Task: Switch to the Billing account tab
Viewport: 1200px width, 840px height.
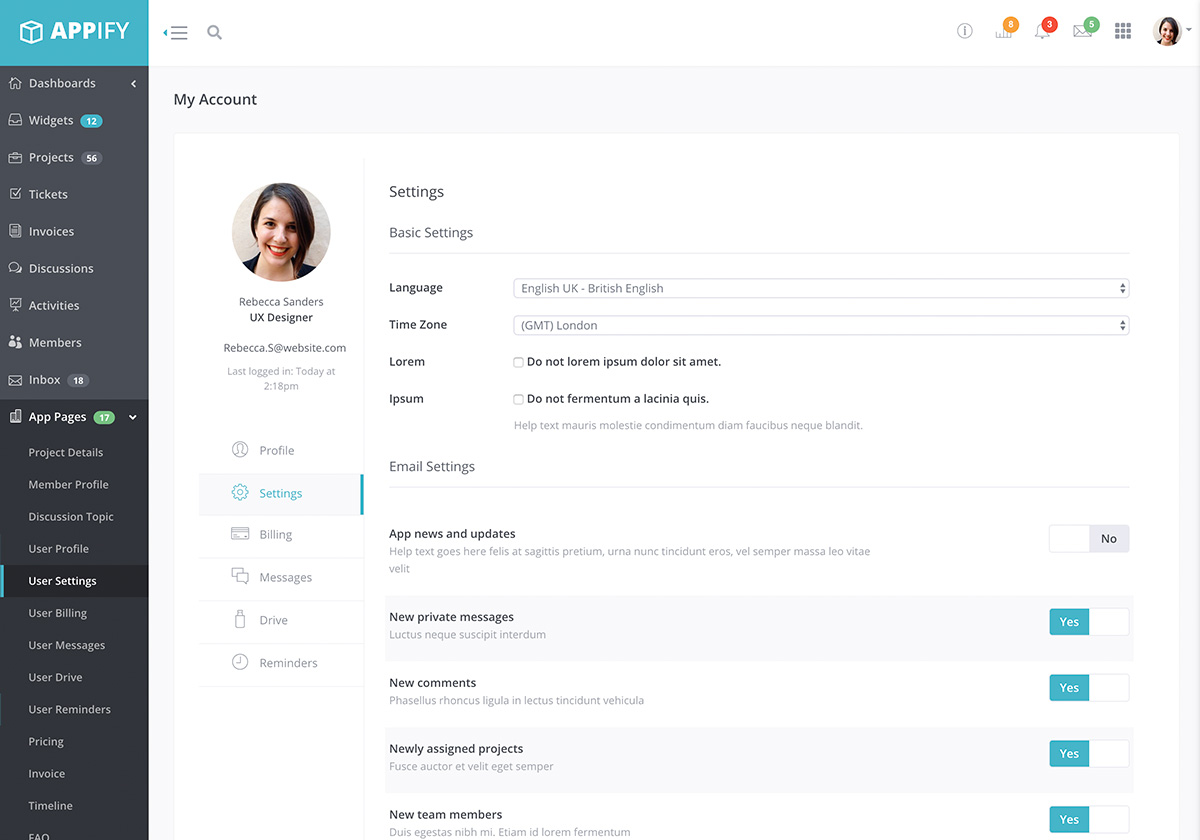Action: 275,535
